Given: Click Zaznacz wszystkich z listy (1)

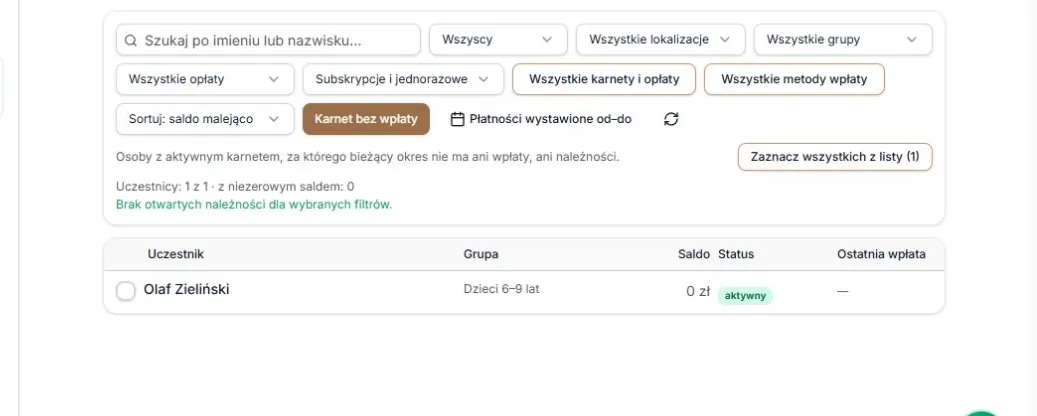Looking at the screenshot, I should coord(835,157).
